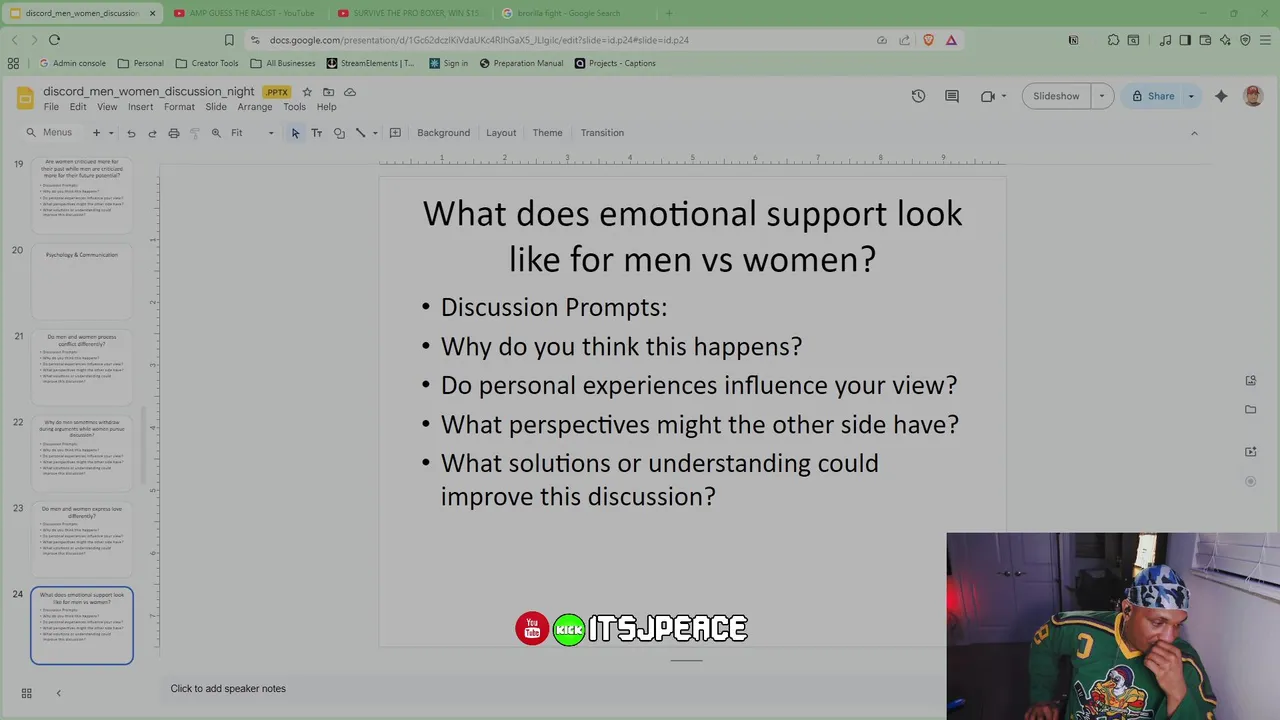Open version history clock icon
Viewport: 1280px width, 720px height.
point(918,96)
